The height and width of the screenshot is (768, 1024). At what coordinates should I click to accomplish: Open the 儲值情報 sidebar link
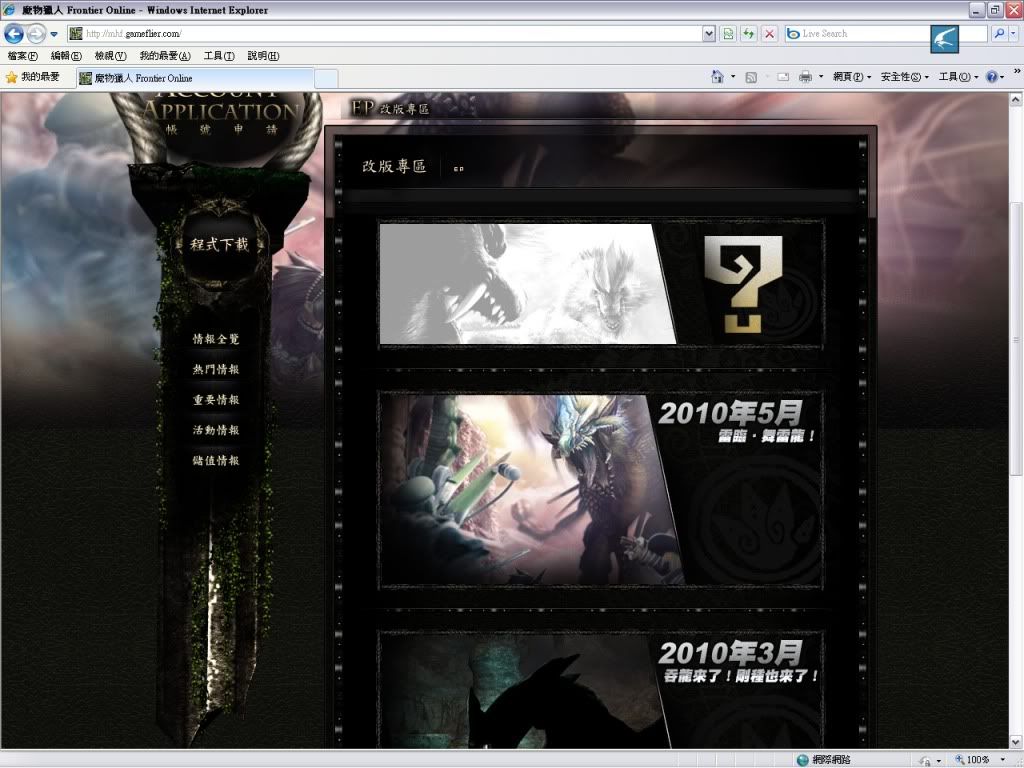216,460
